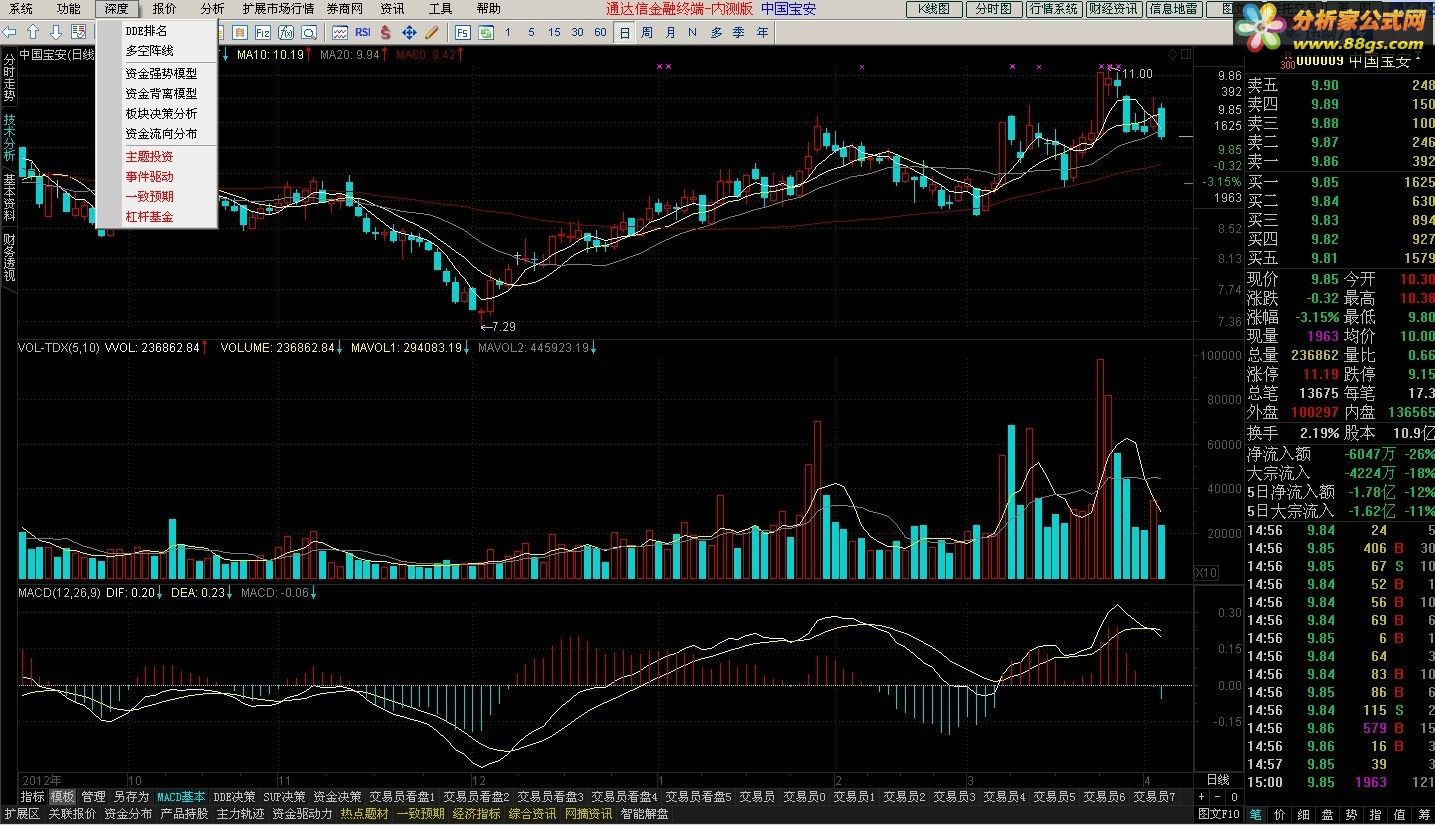Open the 报价 menu
Screen dimensions: 1435x825
[164, 8]
